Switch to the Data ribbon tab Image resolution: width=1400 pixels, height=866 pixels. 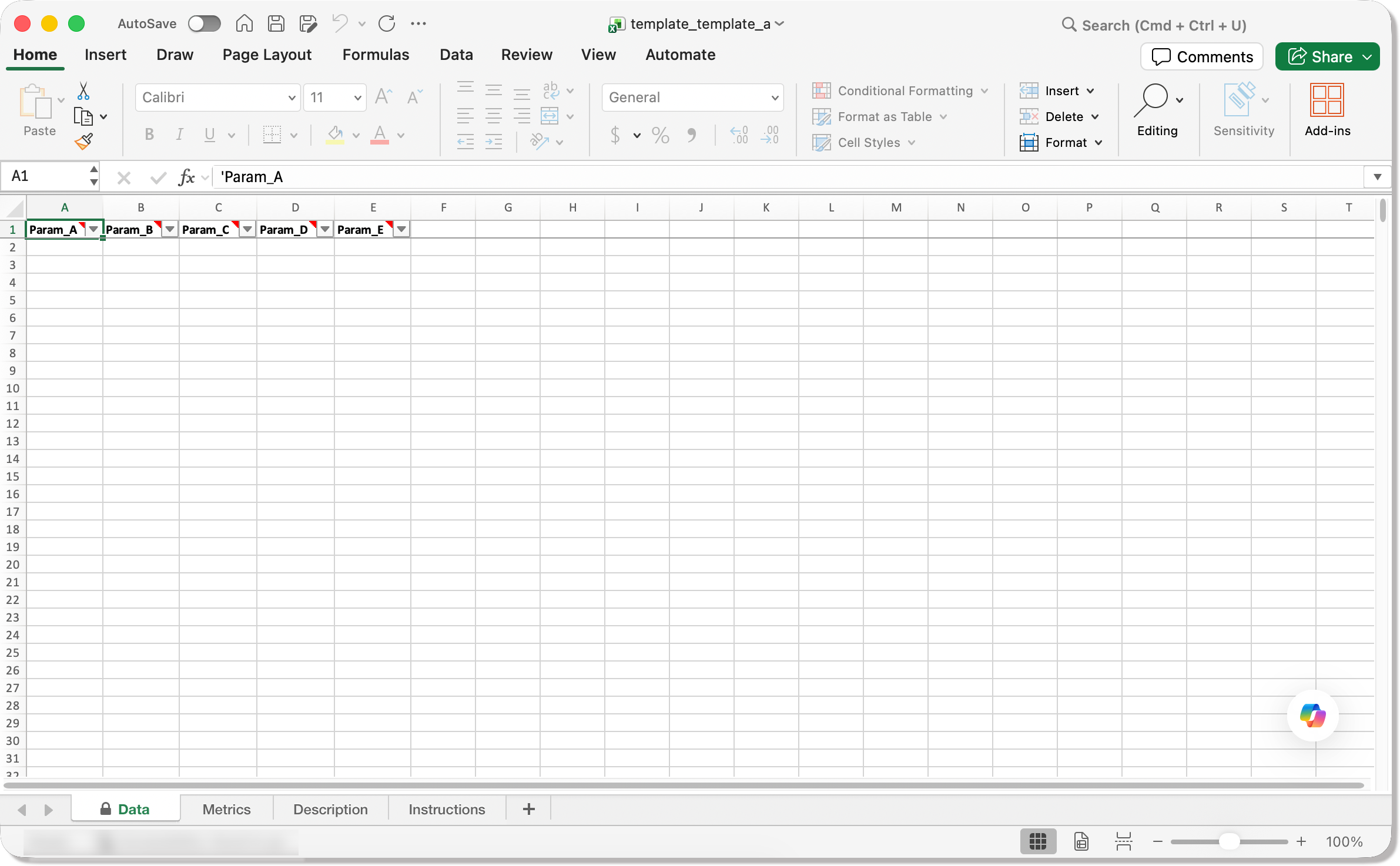pyautogui.click(x=456, y=55)
